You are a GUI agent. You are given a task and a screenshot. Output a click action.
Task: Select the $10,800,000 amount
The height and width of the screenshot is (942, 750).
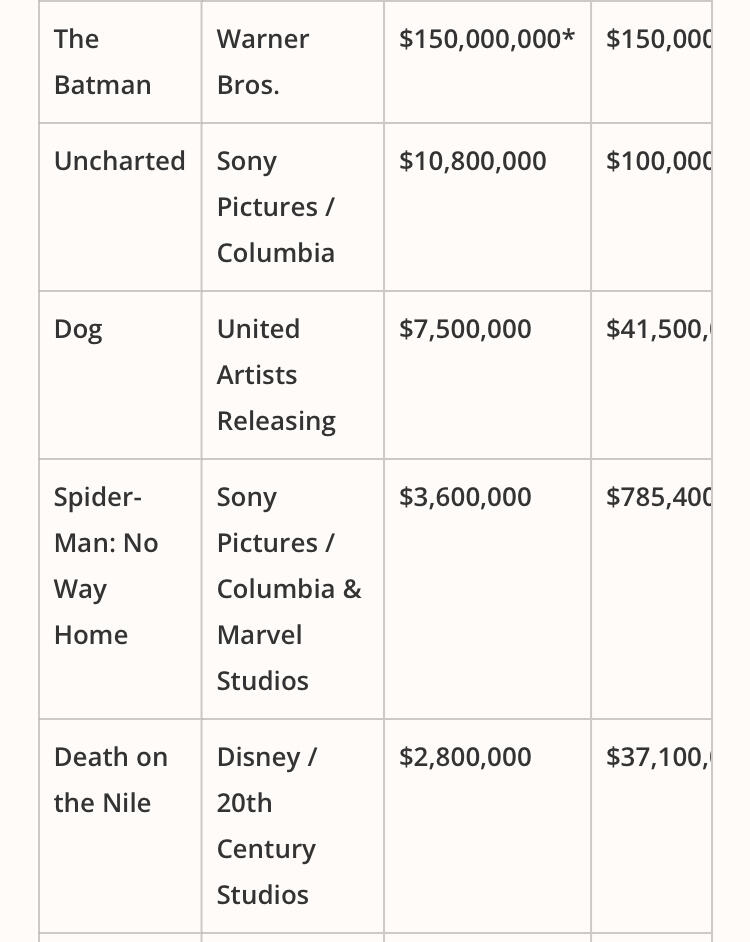(472, 161)
